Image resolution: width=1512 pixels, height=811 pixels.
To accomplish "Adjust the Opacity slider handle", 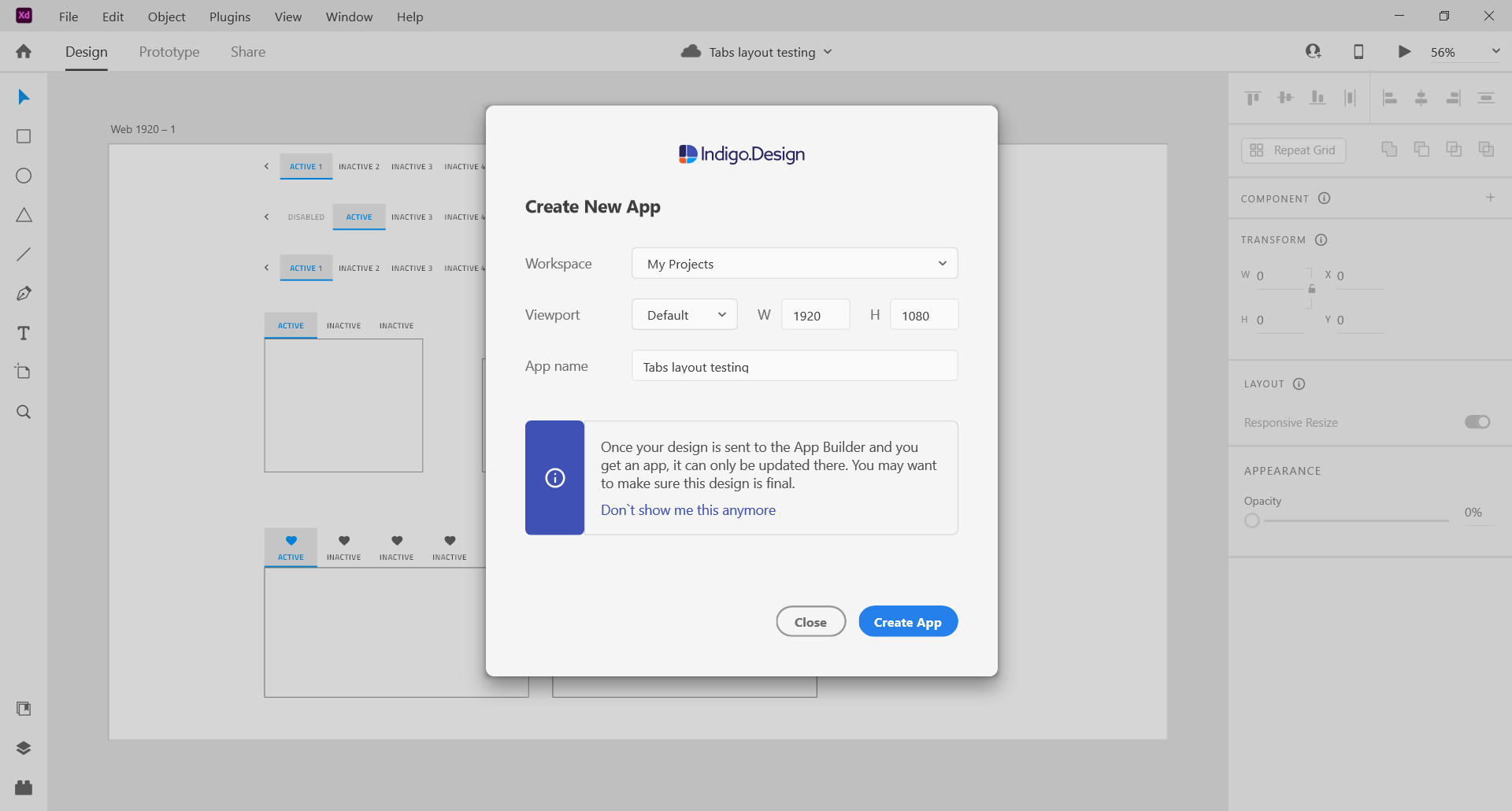I will (x=1252, y=520).
